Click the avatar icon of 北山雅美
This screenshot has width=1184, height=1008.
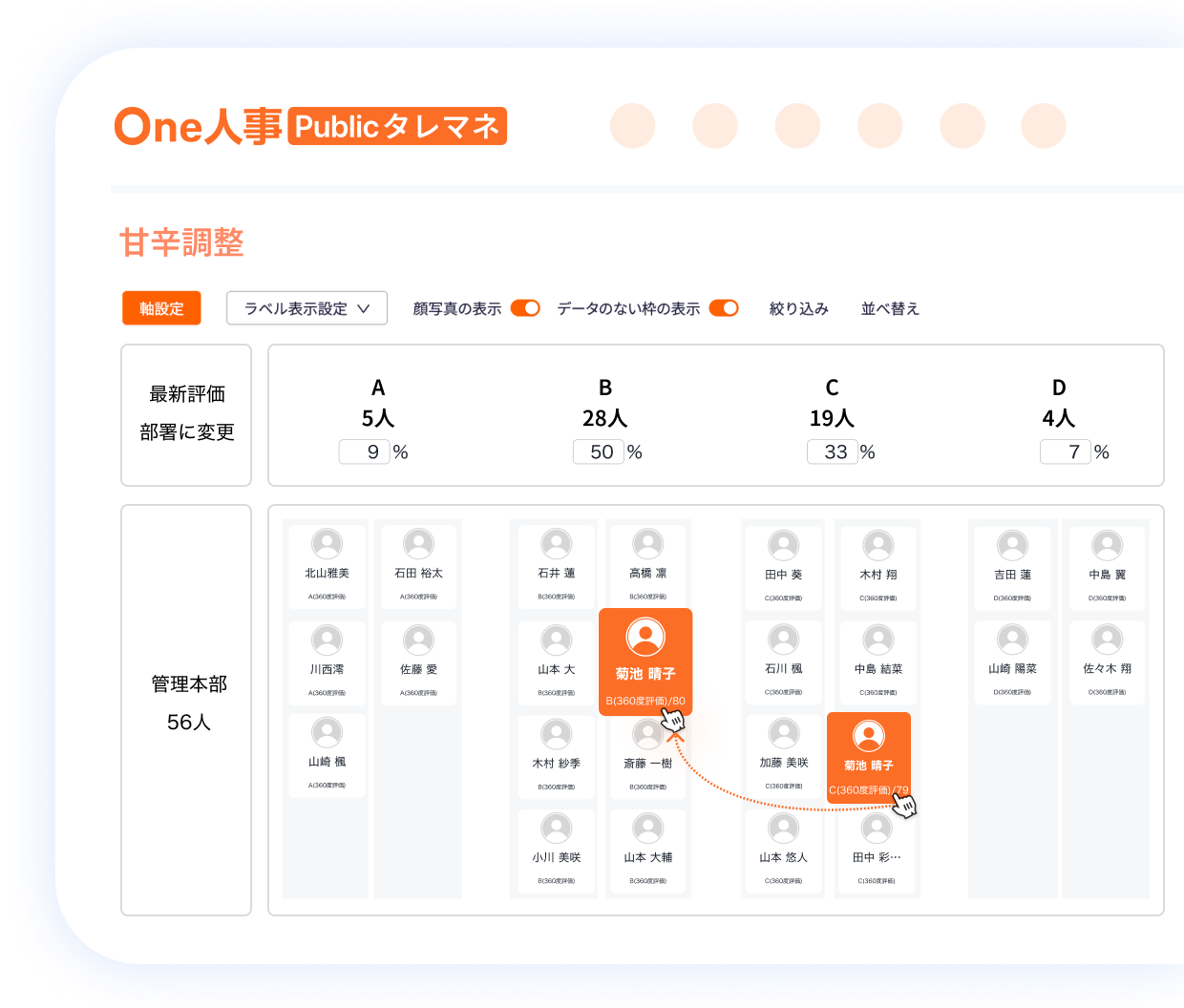click(327, 544)
